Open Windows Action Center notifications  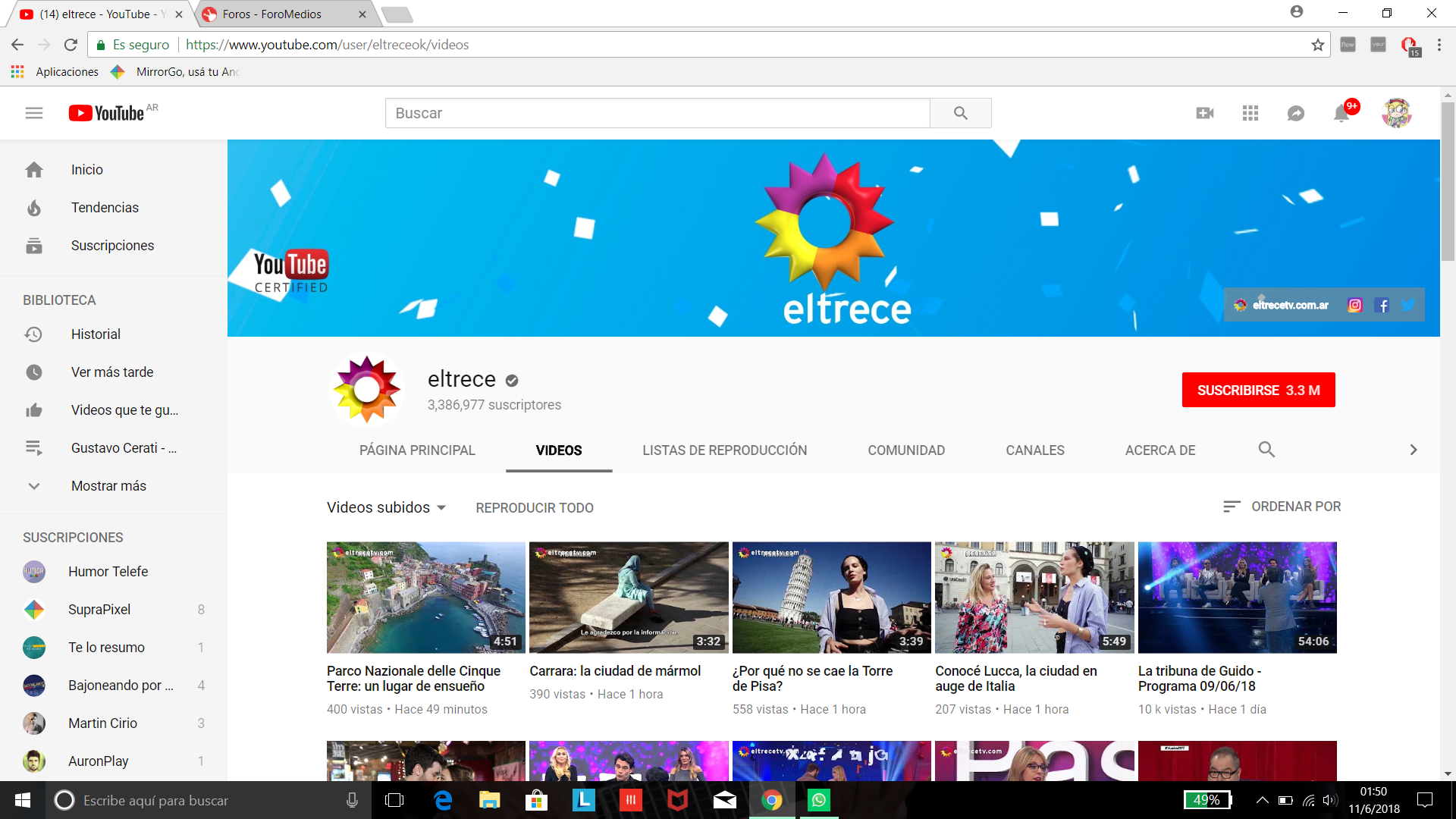(x=1425, y=800)
